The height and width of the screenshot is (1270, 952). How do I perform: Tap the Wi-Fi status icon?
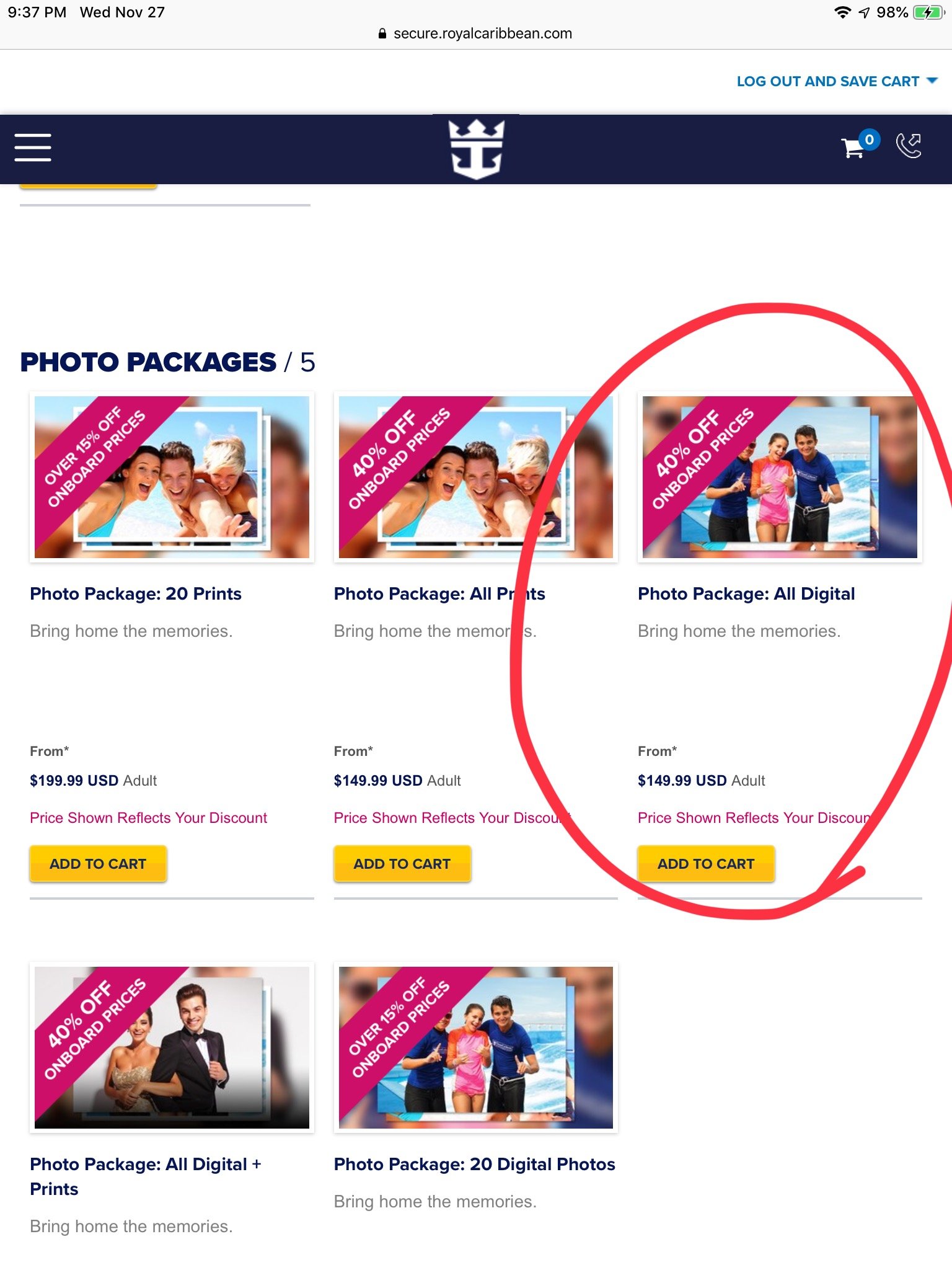(x=842, y=12)
